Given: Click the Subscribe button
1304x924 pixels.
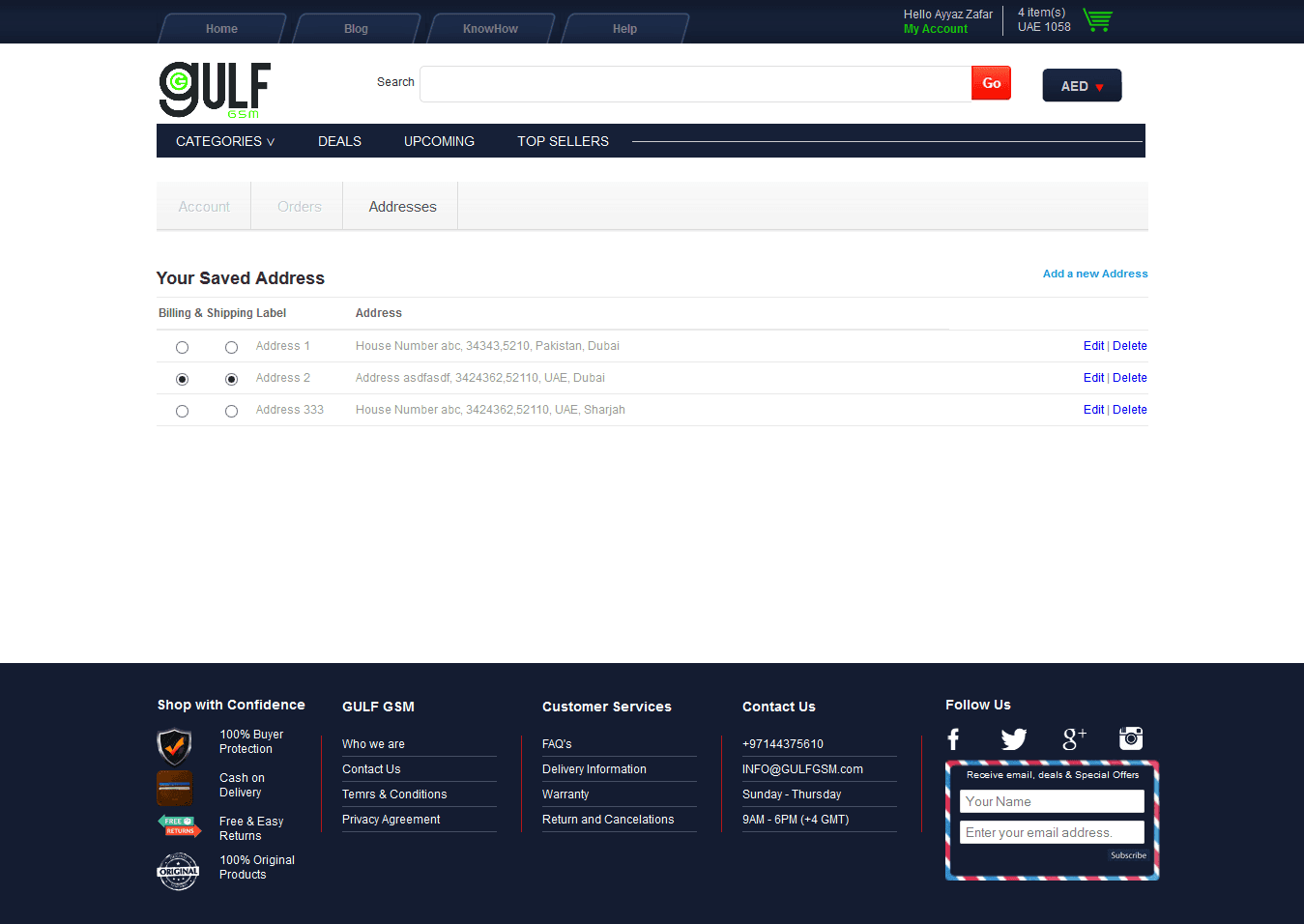Looking at the screenshot, I should pos(1128,855).
